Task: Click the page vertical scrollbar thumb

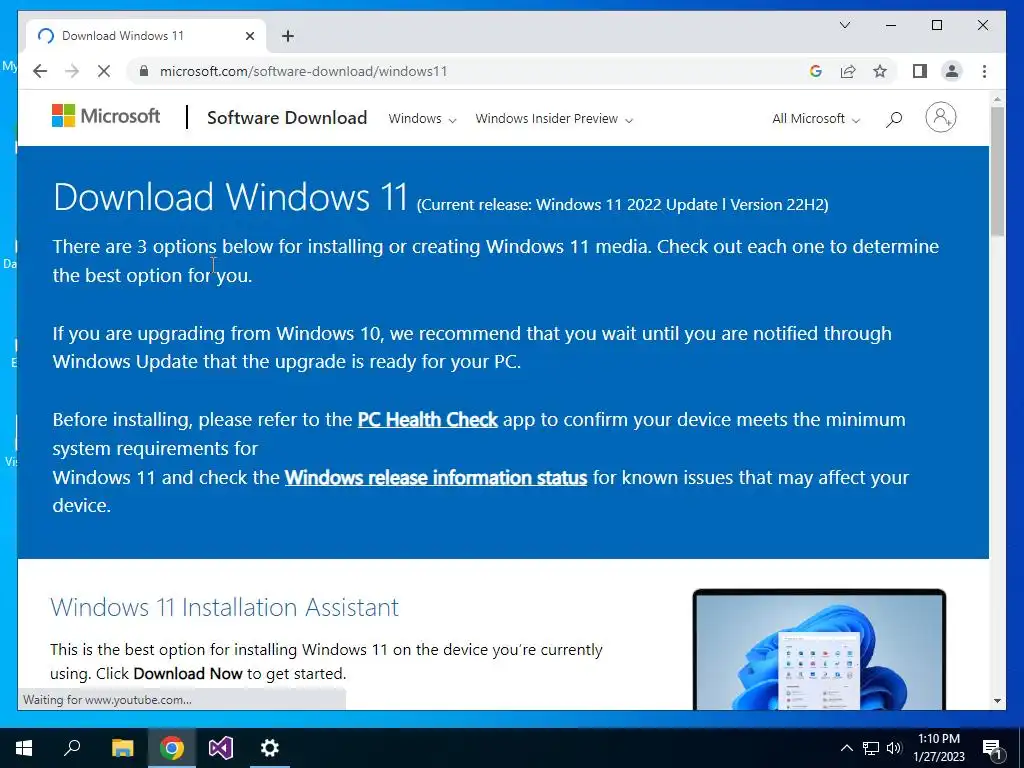Action: point(997,171)
